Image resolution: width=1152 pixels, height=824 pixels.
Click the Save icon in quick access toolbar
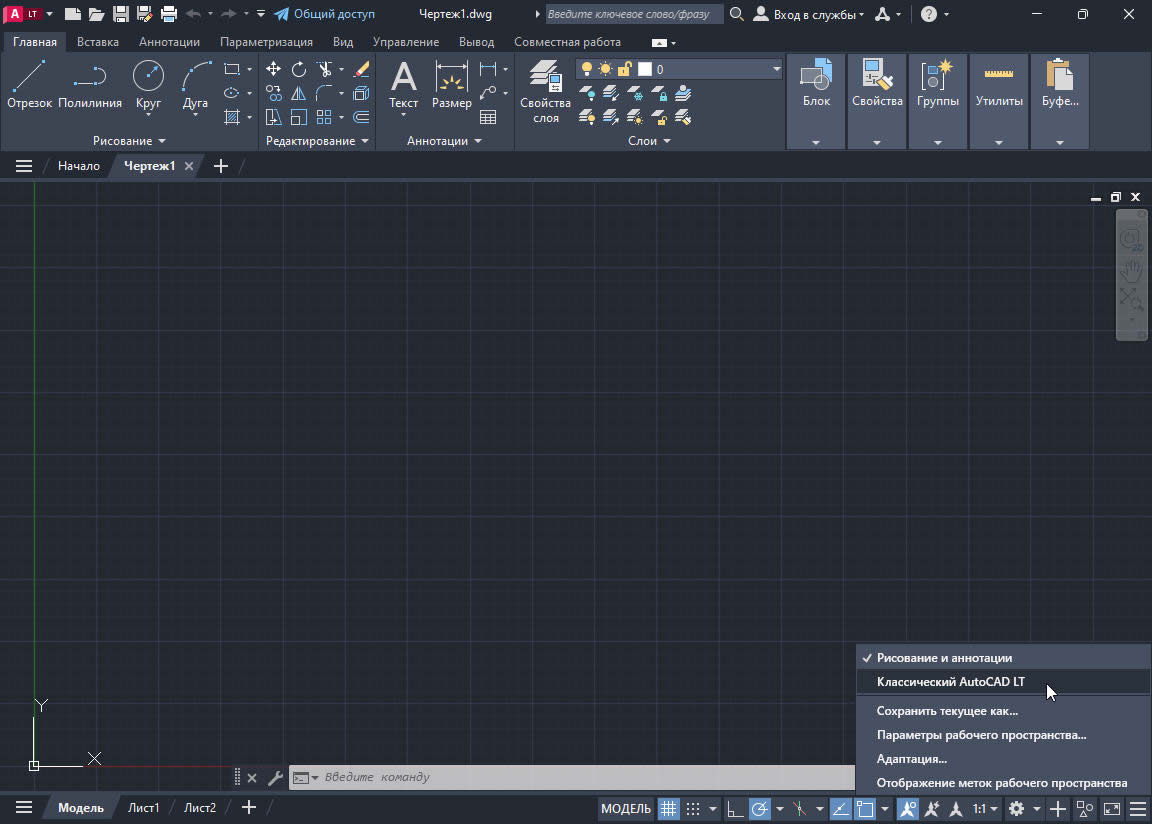[x=120, y=14]
